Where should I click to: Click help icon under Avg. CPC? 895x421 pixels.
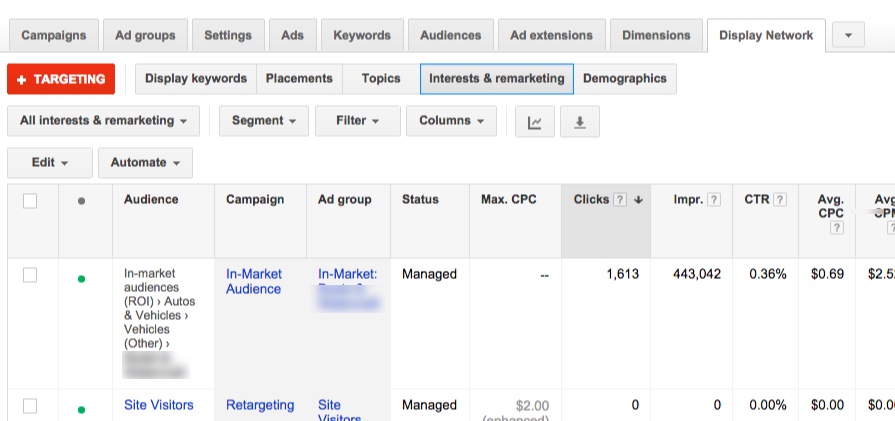click(x=836, y=228)
